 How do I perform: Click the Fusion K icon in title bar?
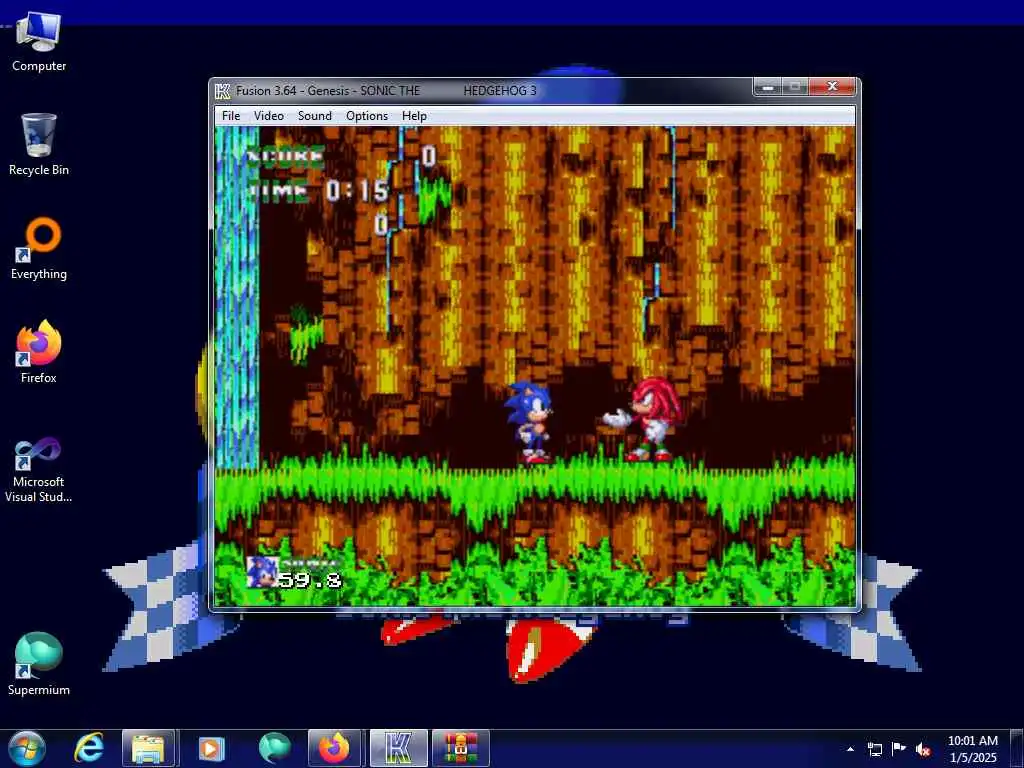[223, 91]
